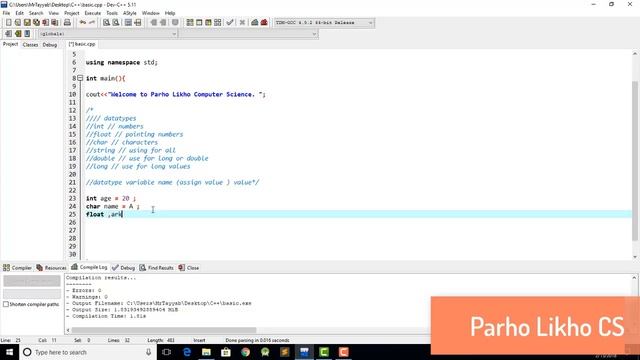Select the Compile Log bottom tab

89,267
